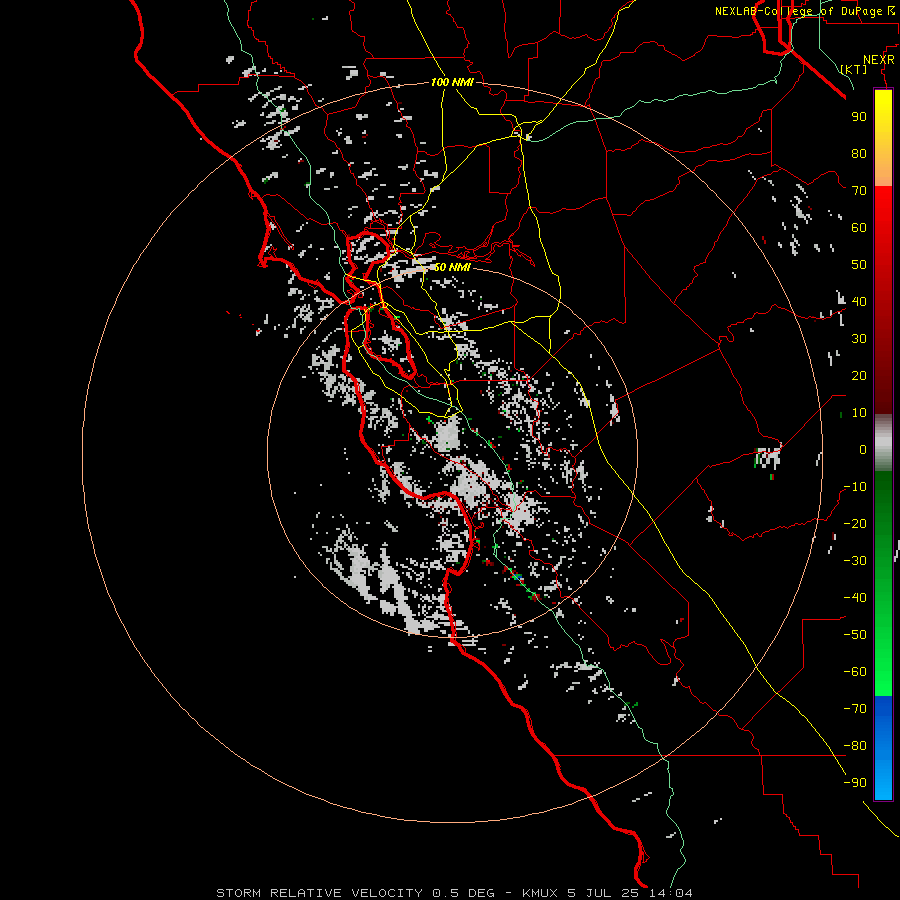Click the -40 scale value
Image resolution: width=900 pixels, height=900 pixels.
(855, 598)
